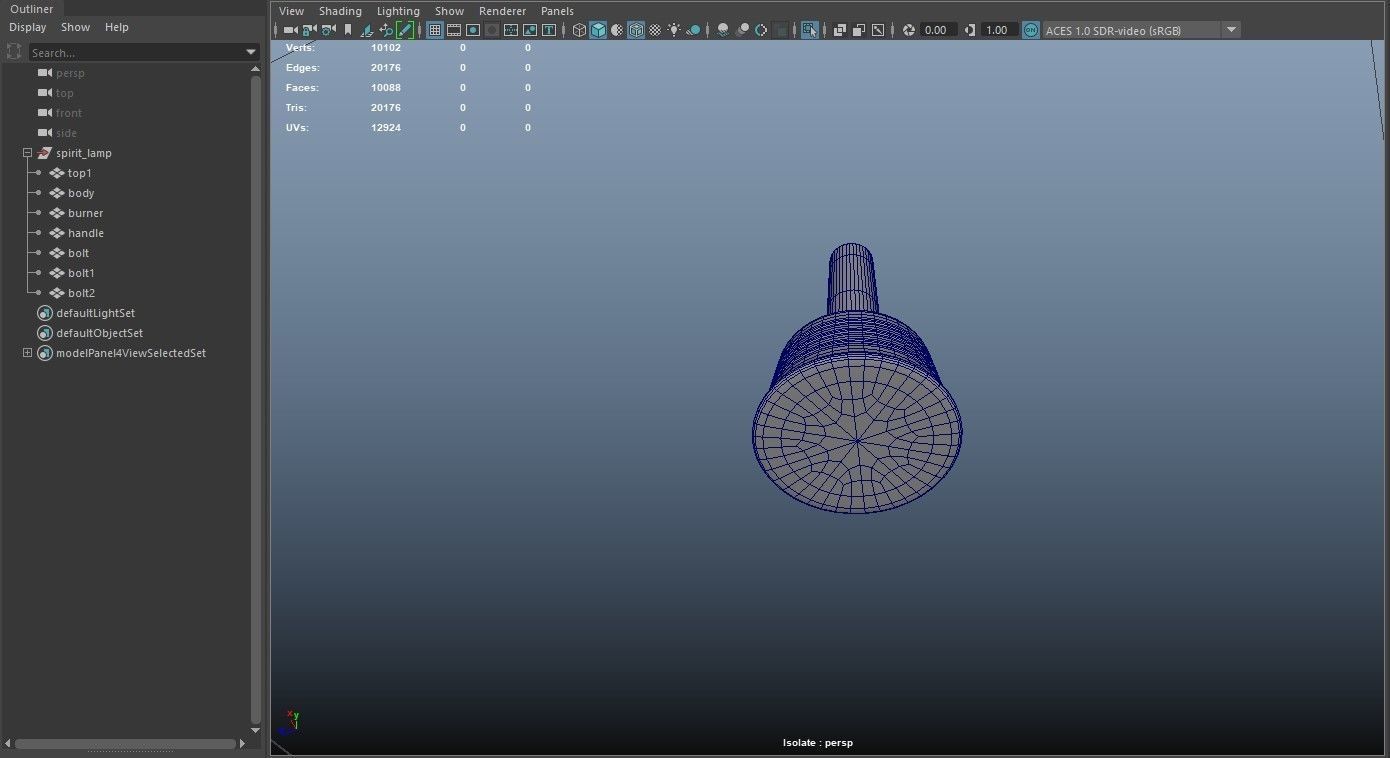Click the Field Chart icon
The height and width of the screenshot is (758, 1390).
pyautogui.click(x=511, y=30)
